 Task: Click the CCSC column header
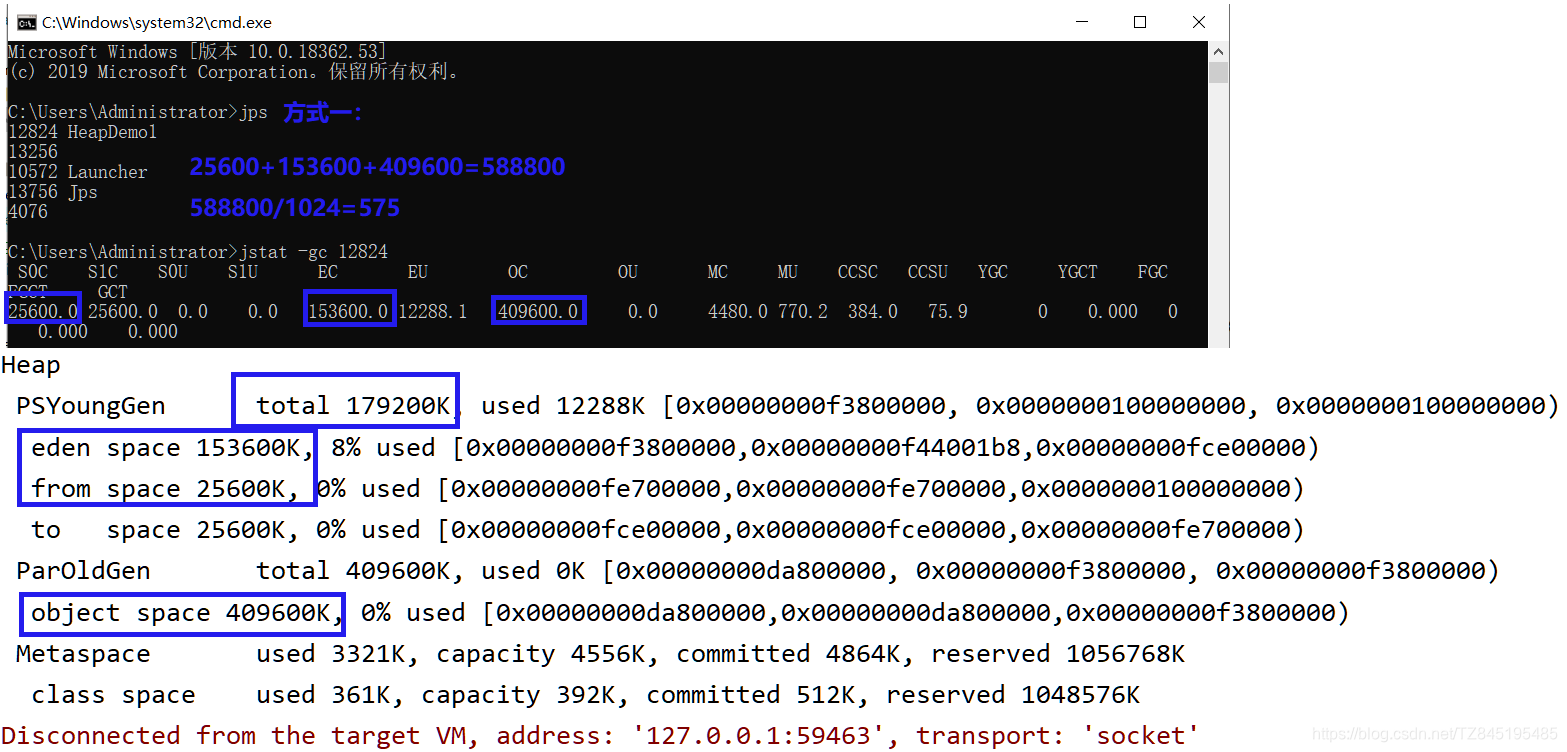(x=858, y=272)
